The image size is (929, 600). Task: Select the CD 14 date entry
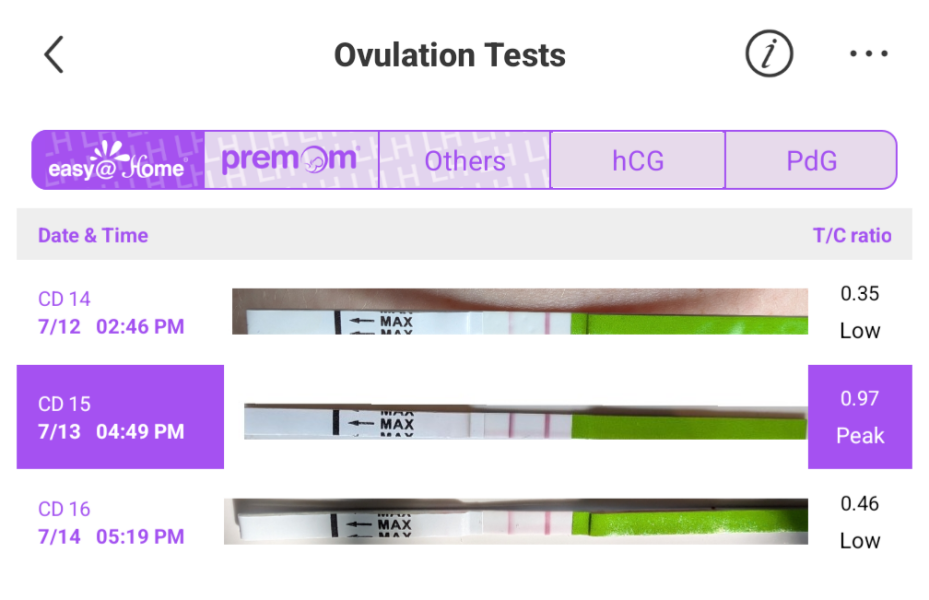coord(111,313)
